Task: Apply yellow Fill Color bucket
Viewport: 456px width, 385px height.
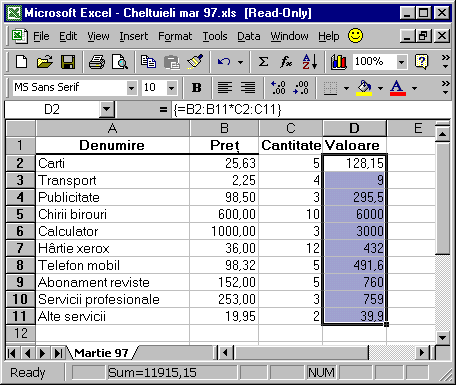Action: [364, 88]
